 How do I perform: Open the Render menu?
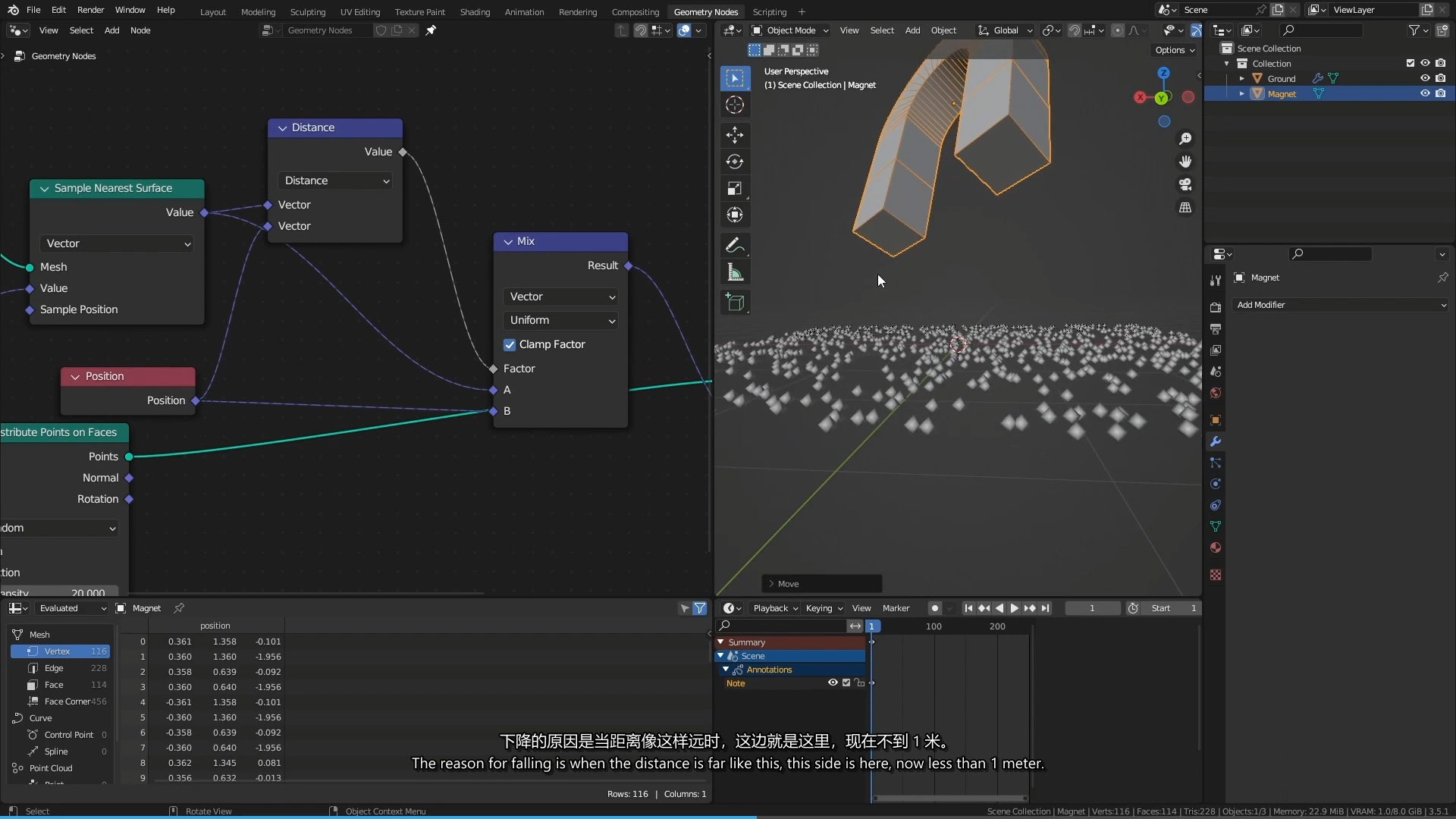90,10
